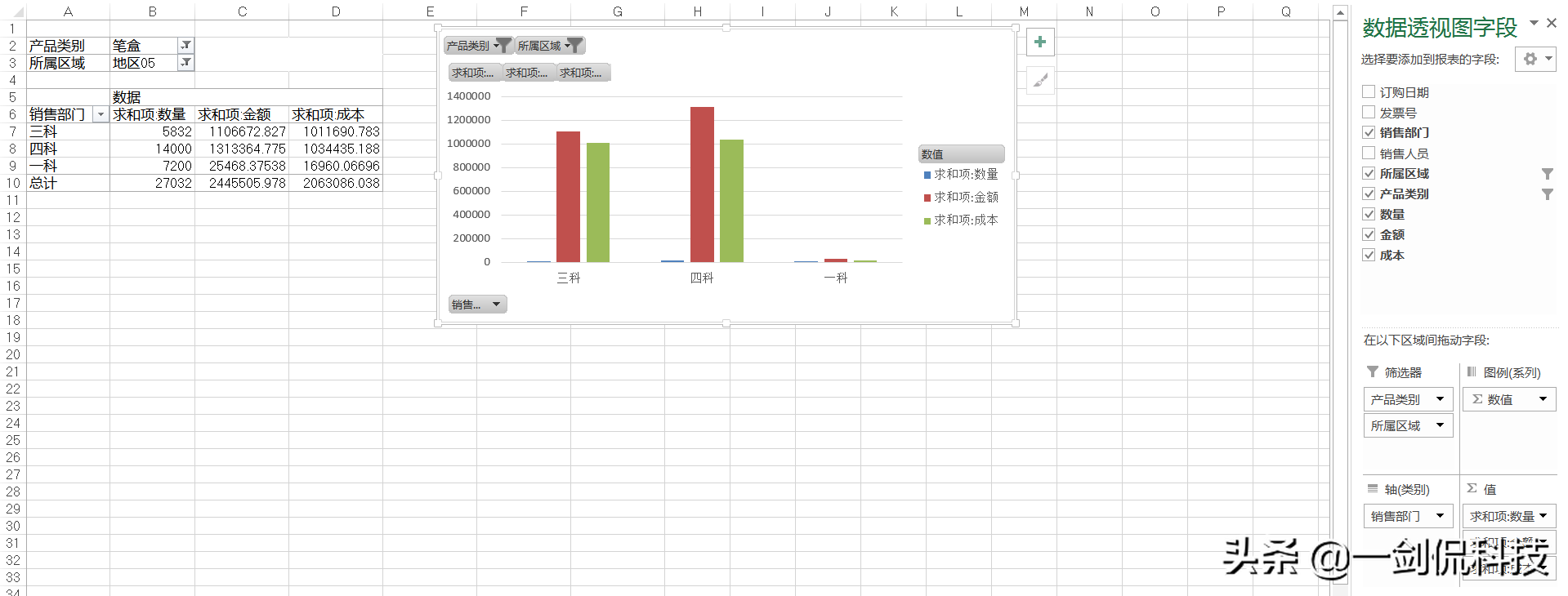Click filter icon next to 所属区域 in field list
The width and height of the screenshot is (1568, 596).
pyautogui.click(x=1547, y=174)
